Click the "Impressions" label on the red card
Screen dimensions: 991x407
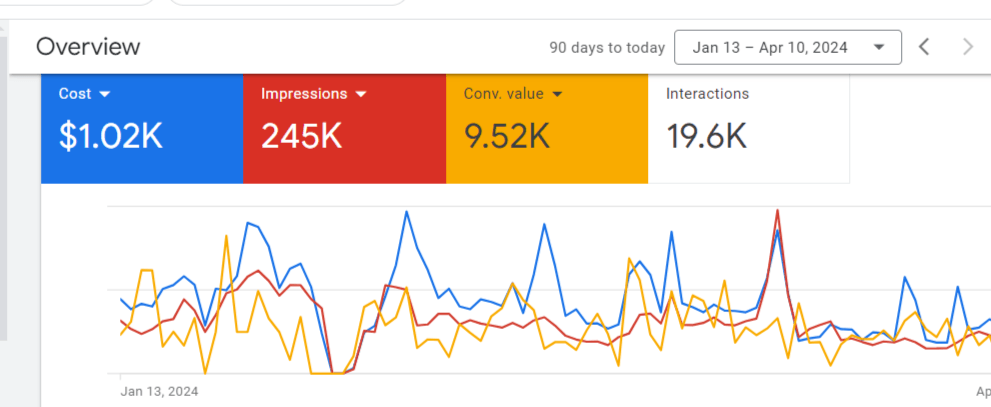[304, 94]
